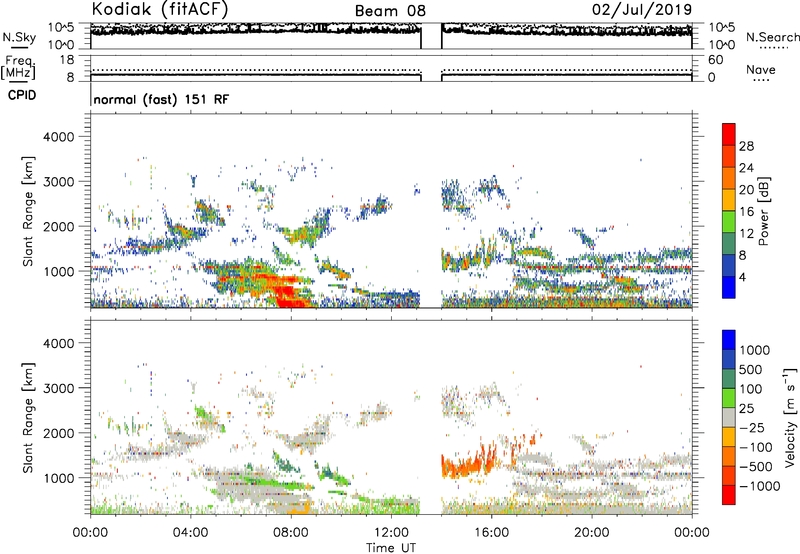Click the red bottom segment of the velocity colorbar

coord(729,495)
